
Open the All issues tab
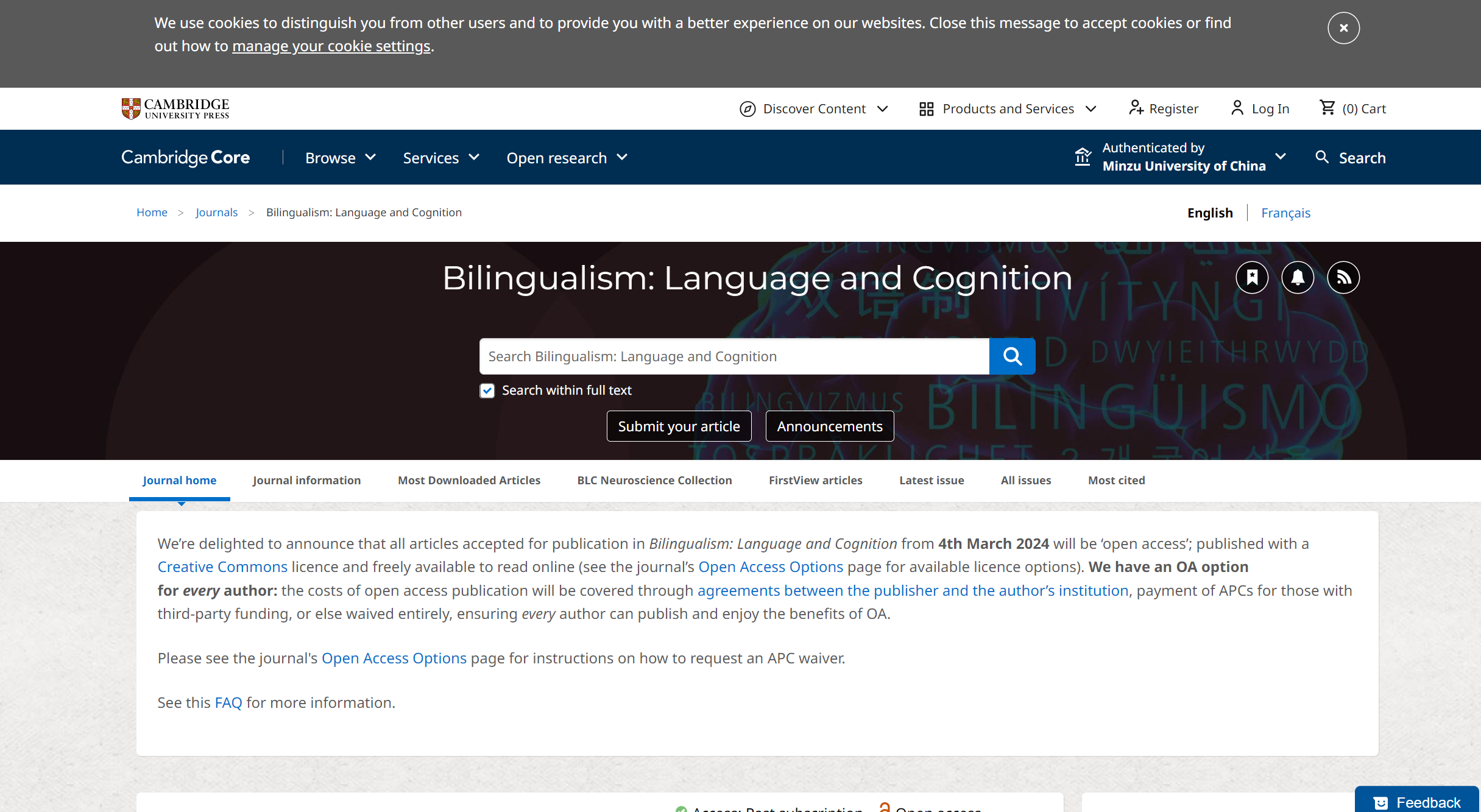pyautogui.click(x=1026, y=480)
